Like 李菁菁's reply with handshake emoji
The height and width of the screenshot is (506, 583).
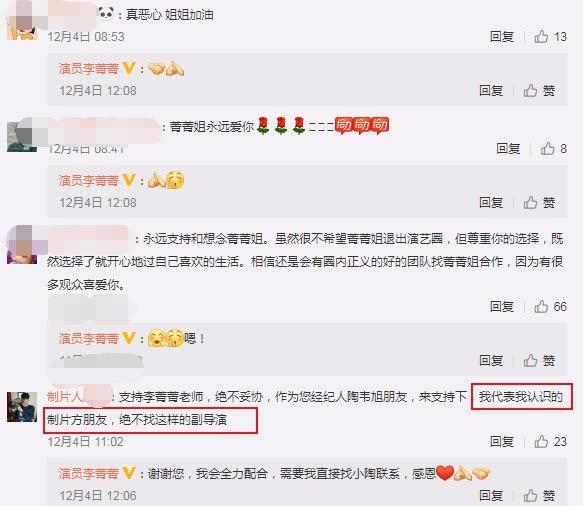pyautogui.click(x=539, y=90)
